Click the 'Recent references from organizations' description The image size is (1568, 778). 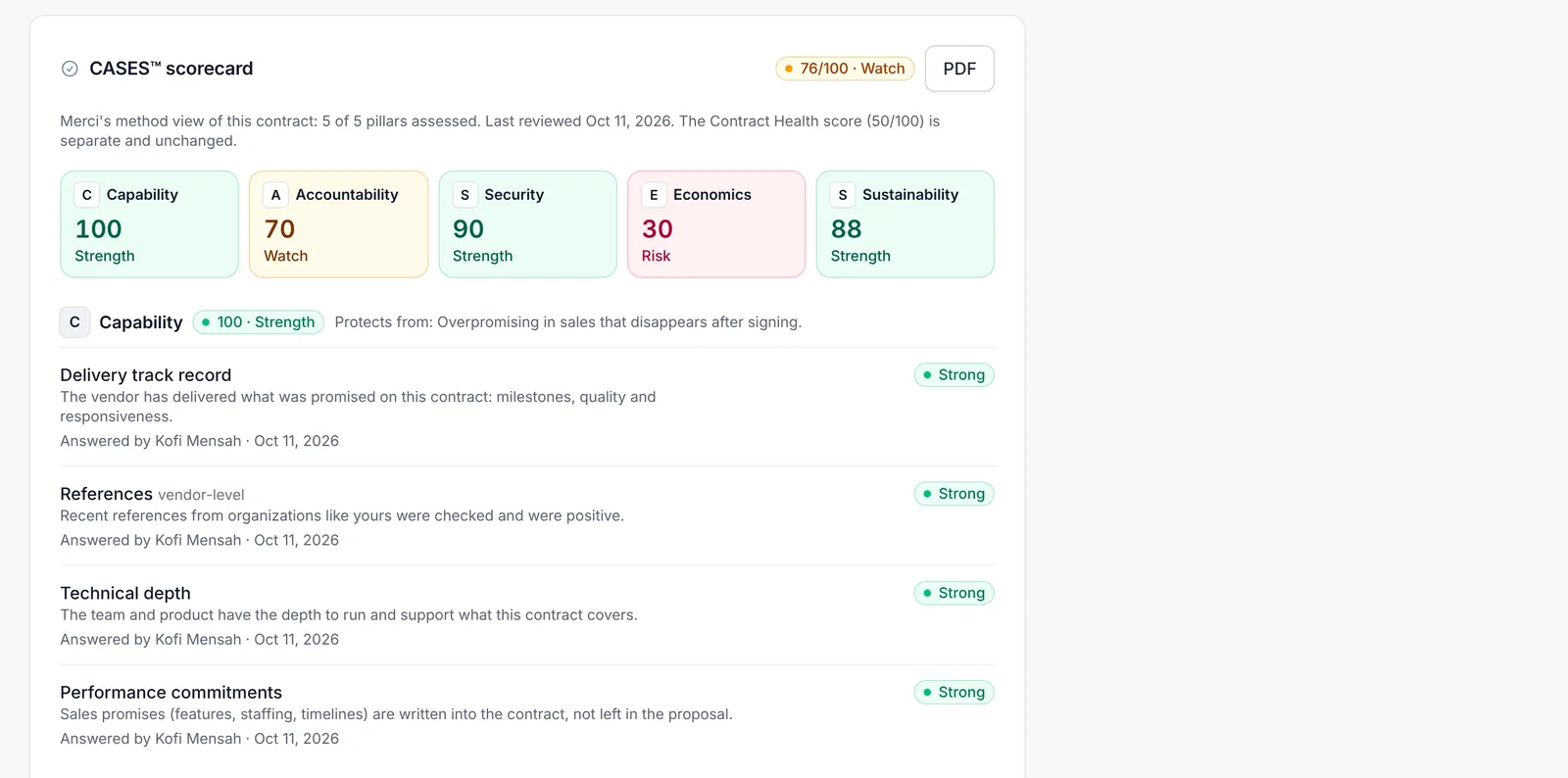(x=342, y=515)
